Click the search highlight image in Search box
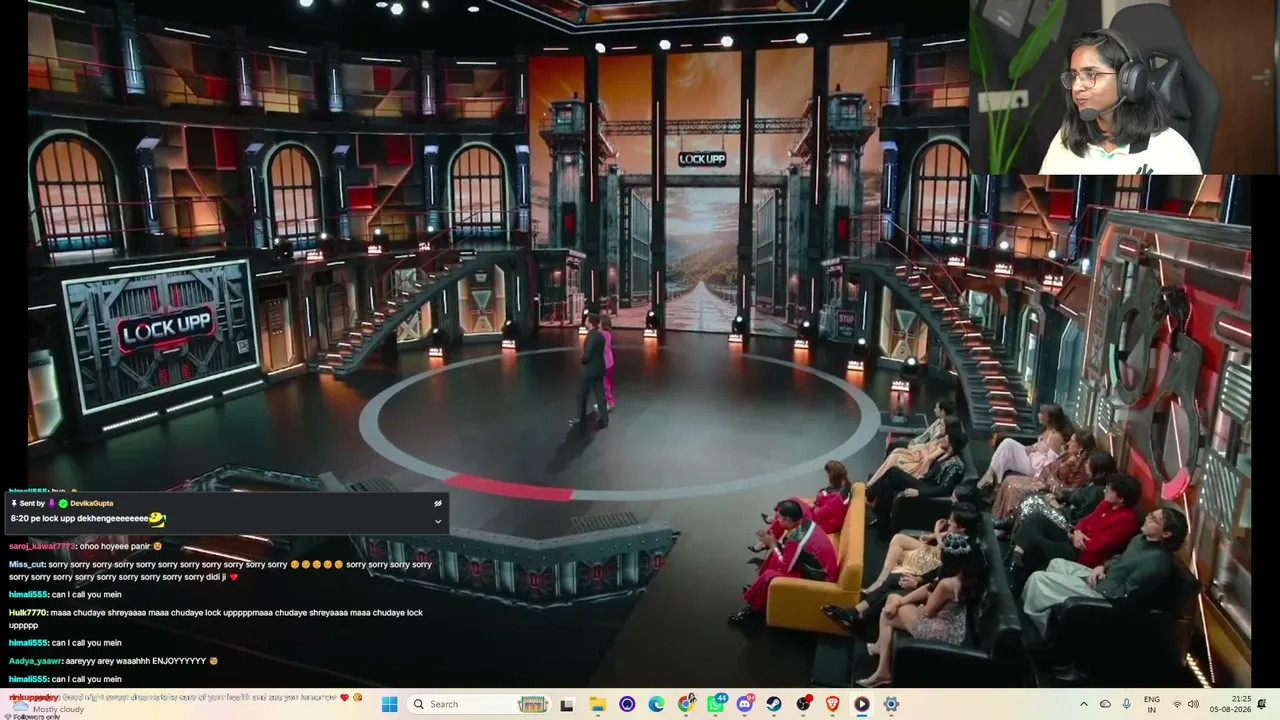The image size is (1280, 720). [535, 704]
